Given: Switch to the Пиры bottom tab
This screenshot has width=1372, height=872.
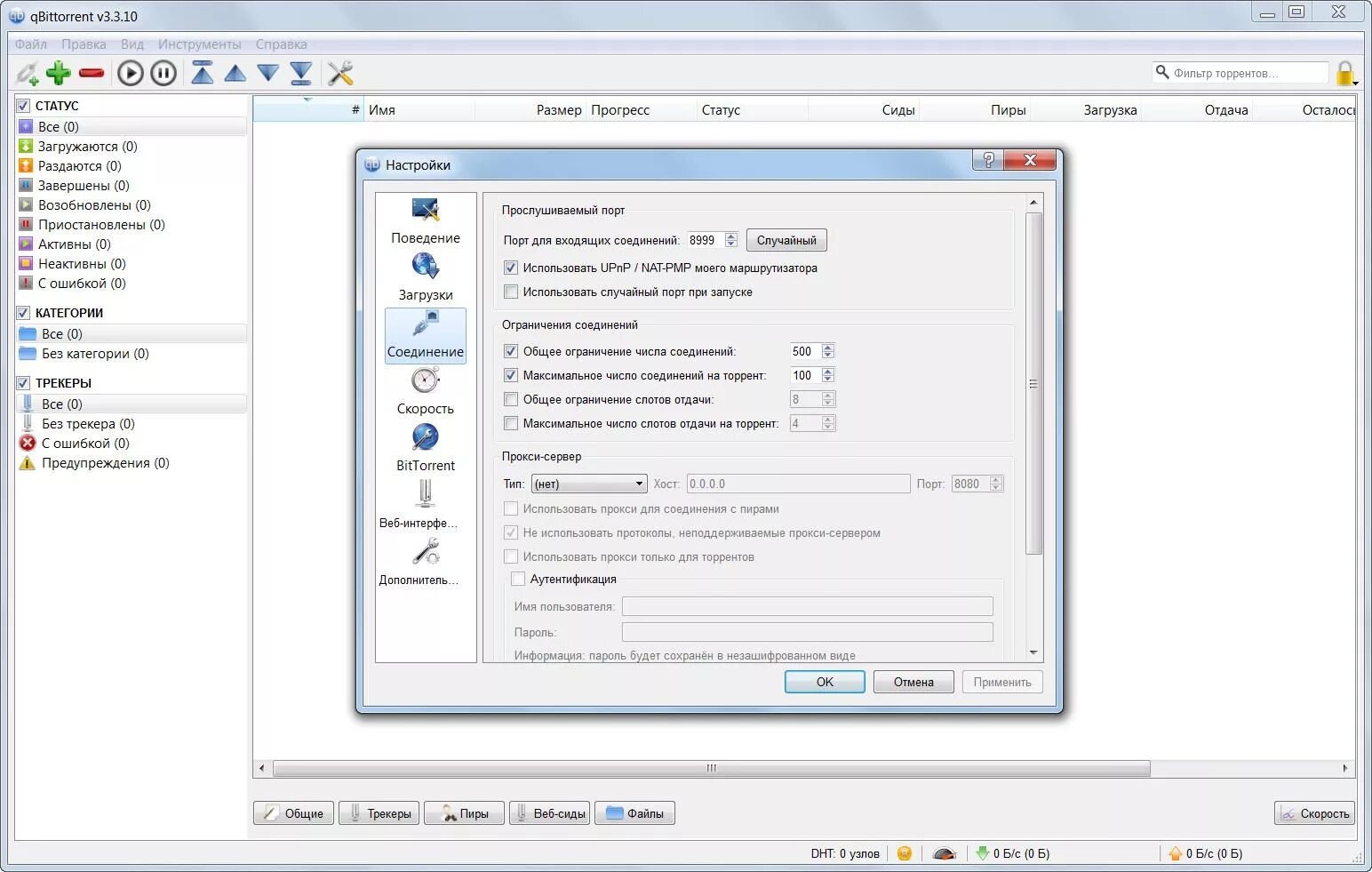Looking at the screenshot, I should pos(464,813).
